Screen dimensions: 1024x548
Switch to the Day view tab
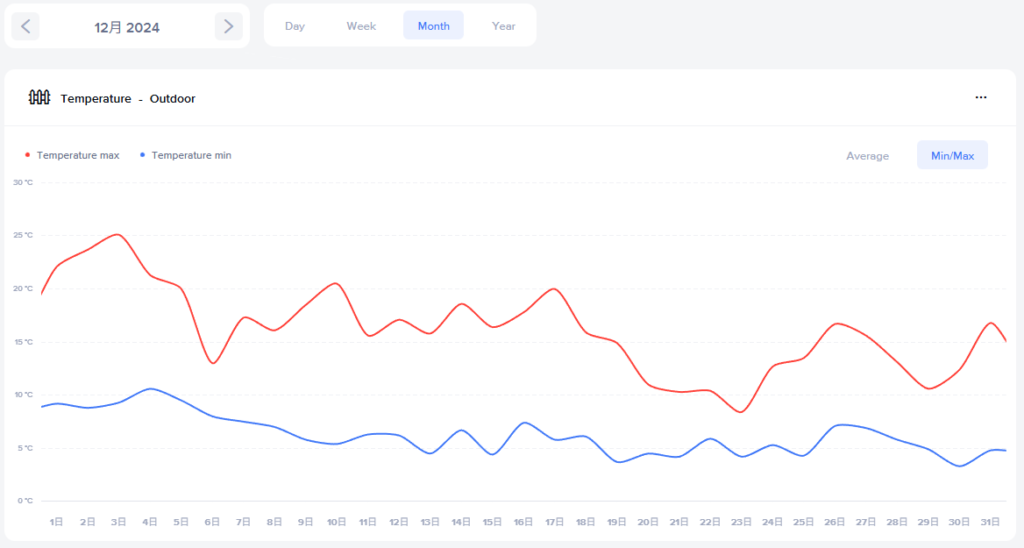pos(294,26)
